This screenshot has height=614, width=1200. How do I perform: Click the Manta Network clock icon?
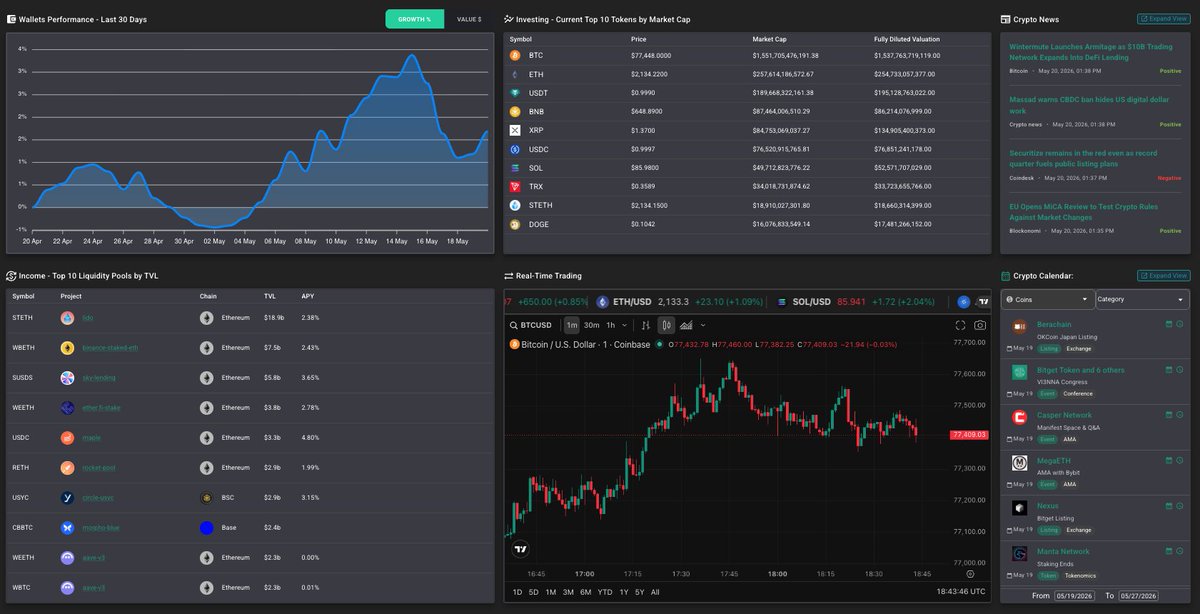[1180, 551]
